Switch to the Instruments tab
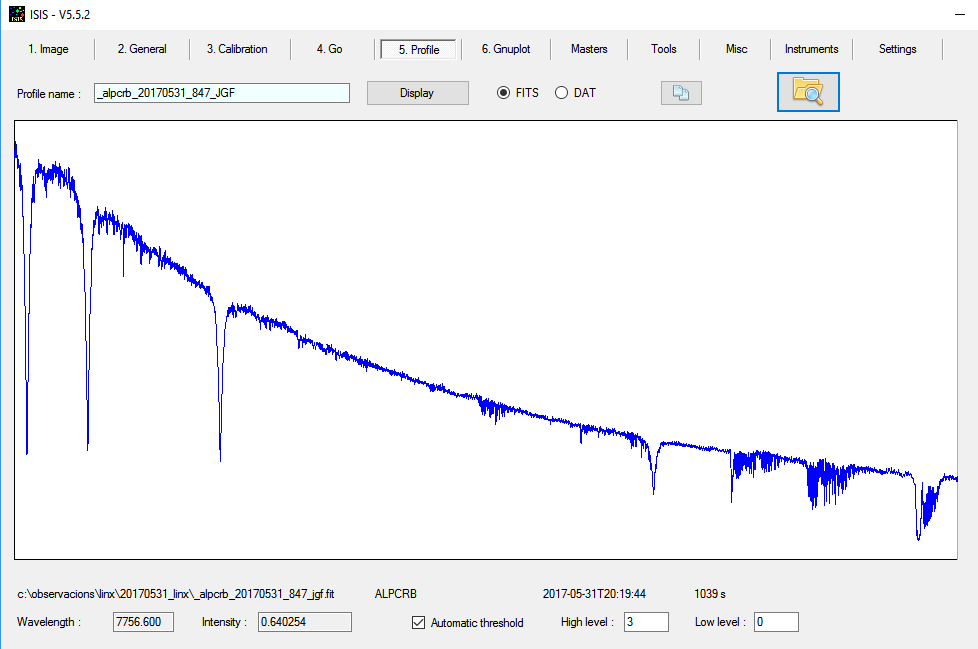Screen dimensions: 978x649 click(811, 48)
